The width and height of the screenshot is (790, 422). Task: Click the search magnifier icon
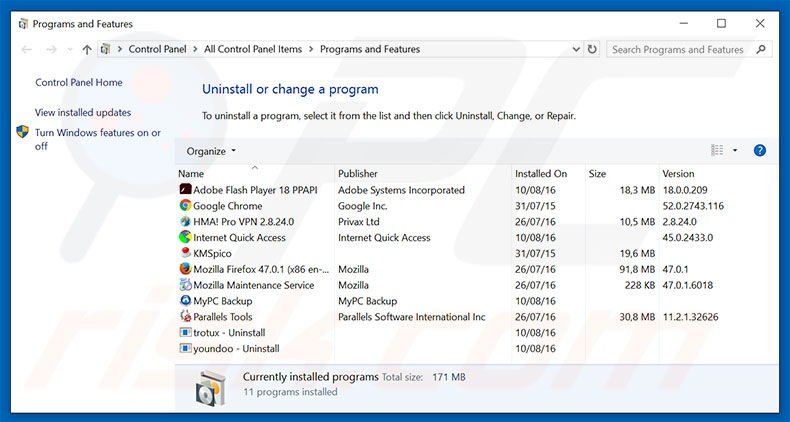click(x=761, y=49)
